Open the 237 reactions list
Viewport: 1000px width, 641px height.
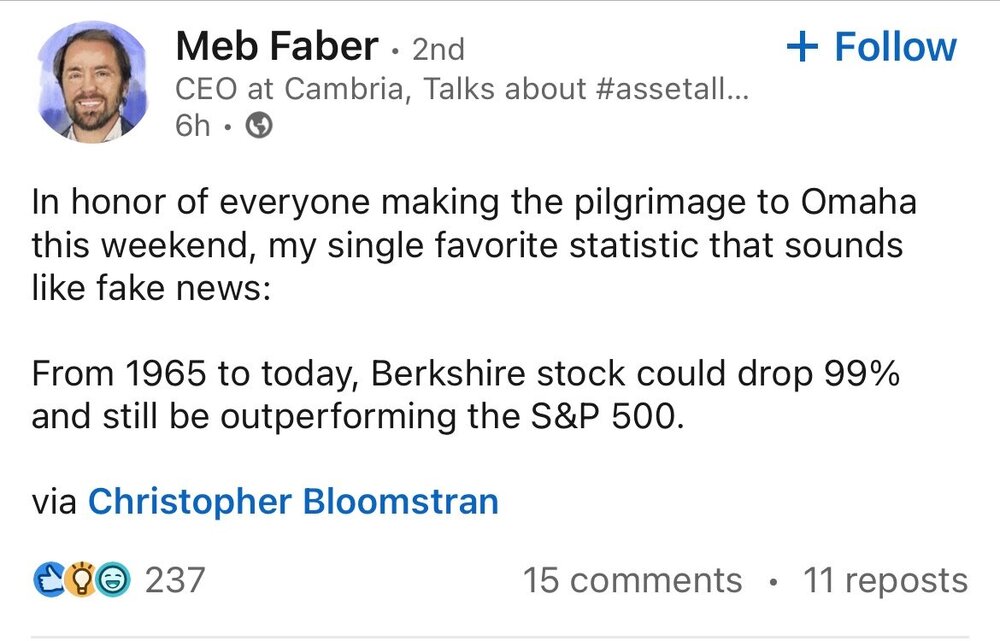pos(175,579)
